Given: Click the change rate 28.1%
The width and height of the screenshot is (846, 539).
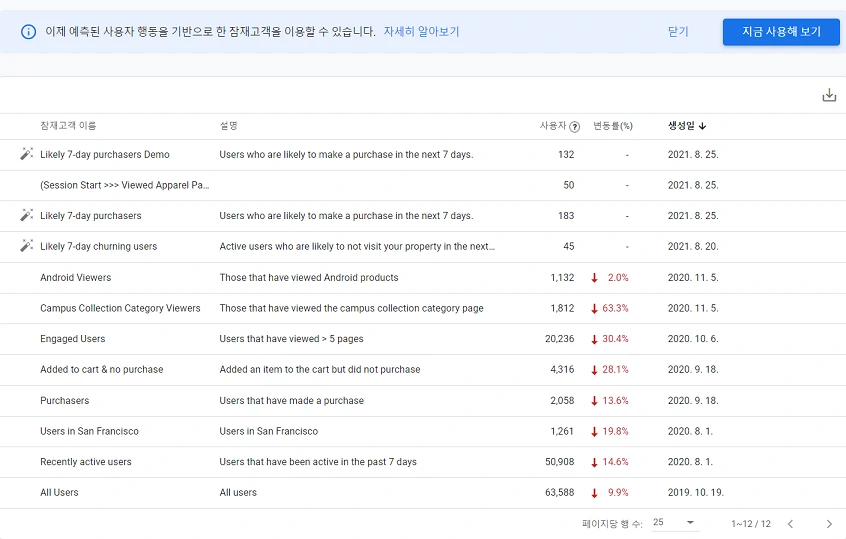Looking at the screenshot, I should coord(615,370).
